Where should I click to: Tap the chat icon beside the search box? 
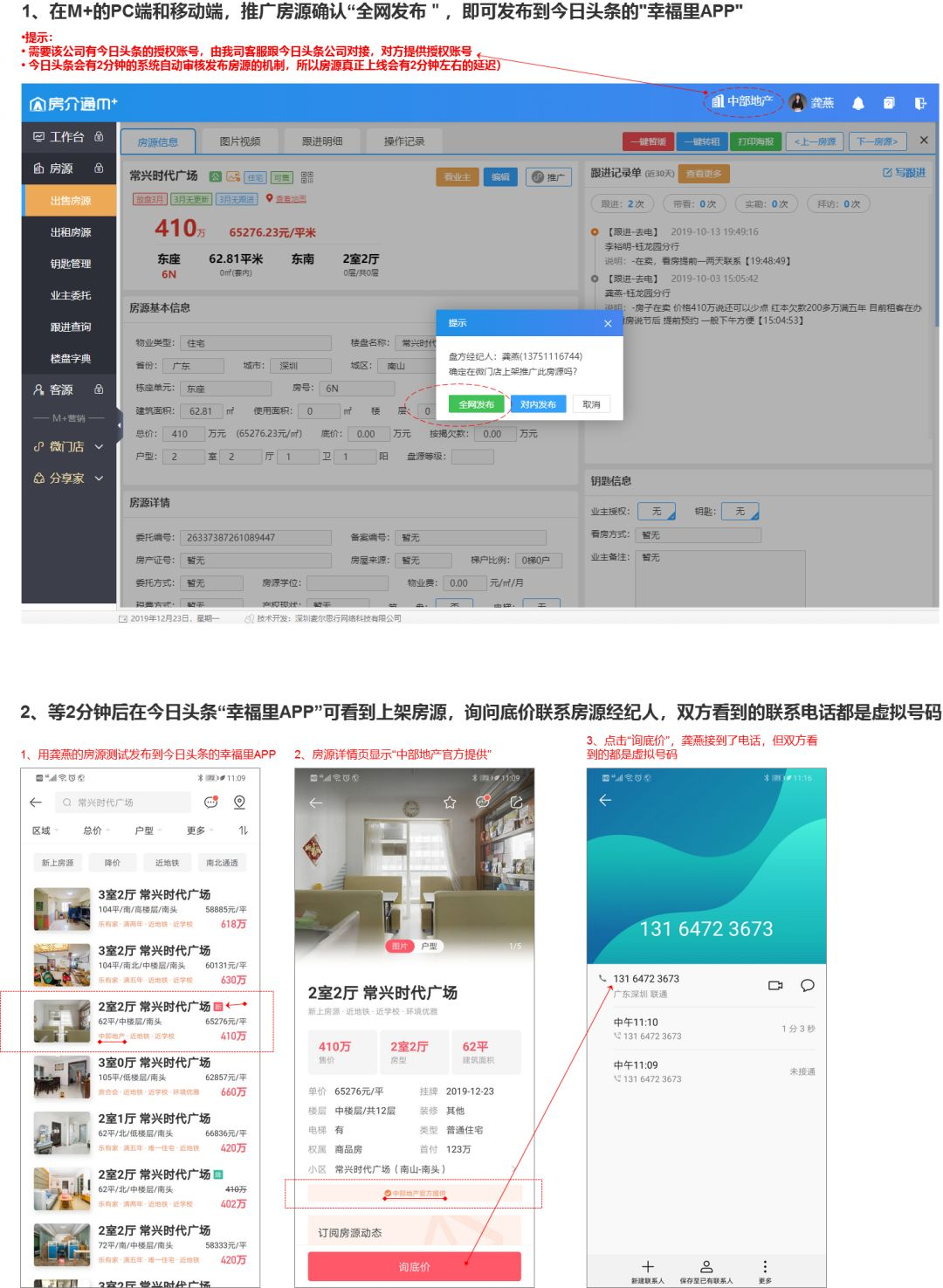pyautogui.click(x=210, y=802)
